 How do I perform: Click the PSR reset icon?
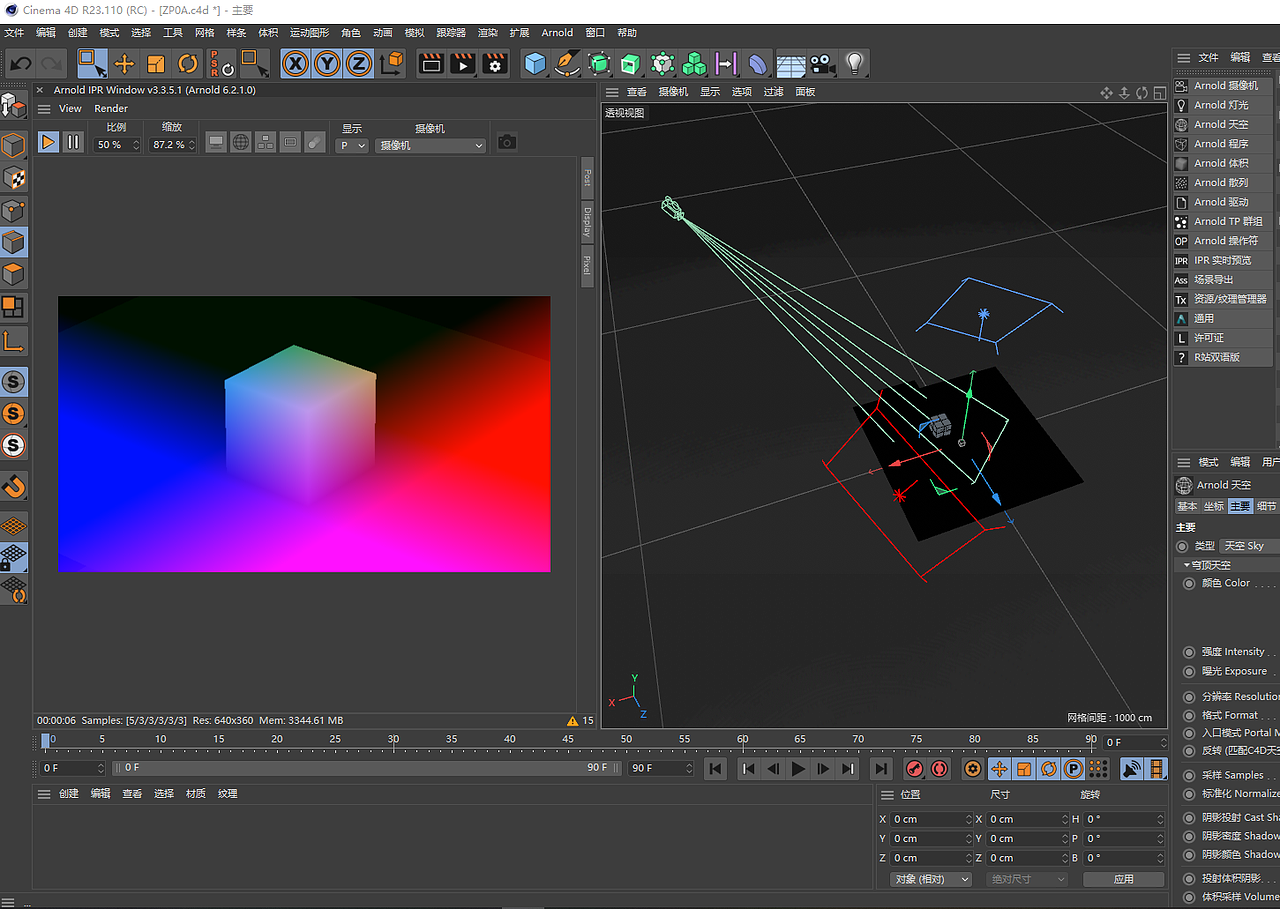click(222, 64)
